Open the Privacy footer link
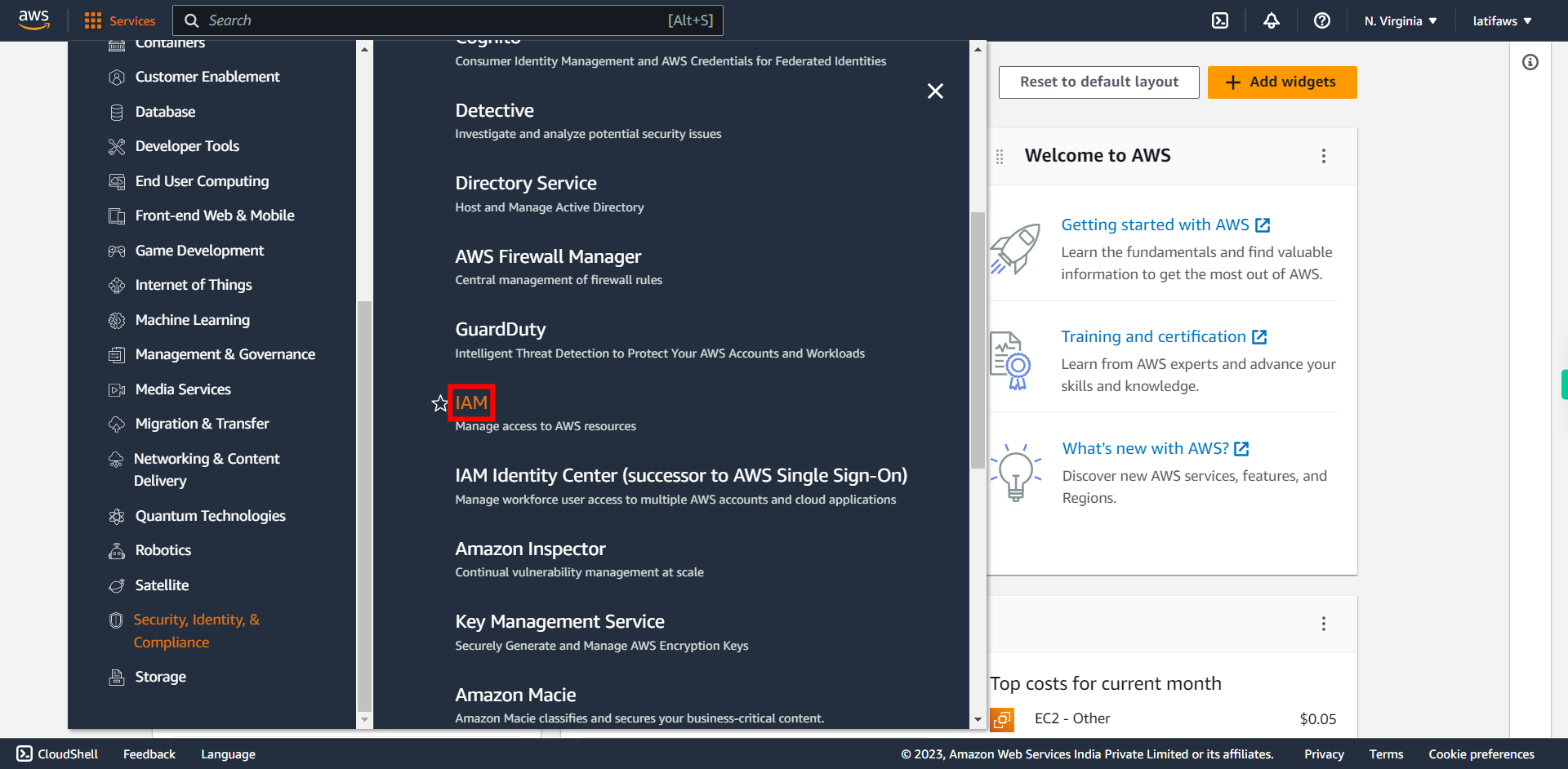This screenshot has height=769, width=1568. pos(1324,754)
